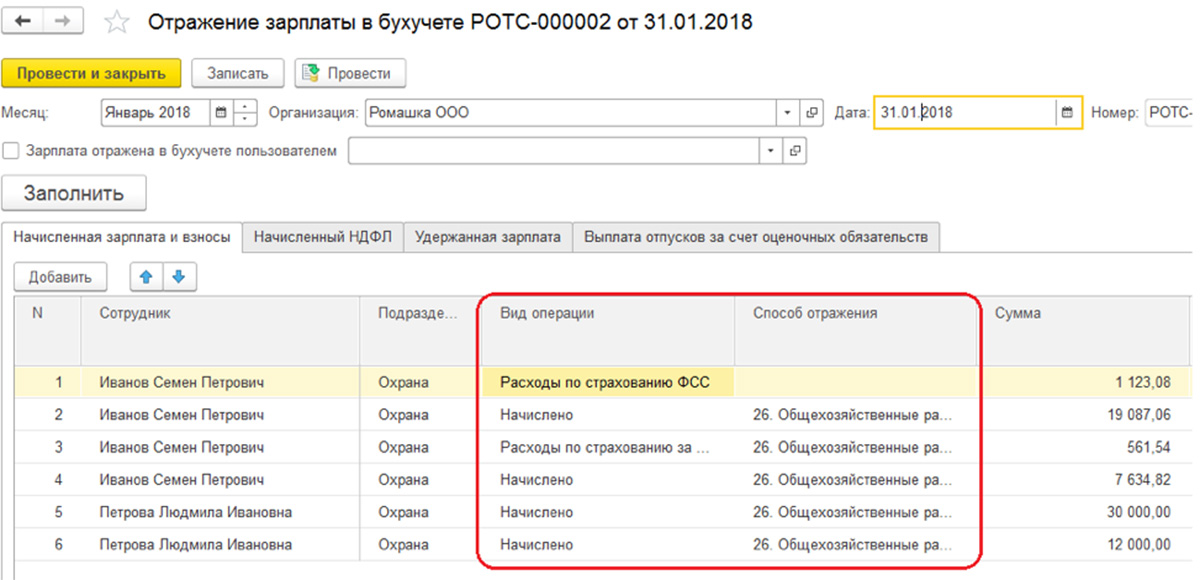1200x580 pixels.
Task: Click the Заполнить button
Action: [x=74, y=194]
